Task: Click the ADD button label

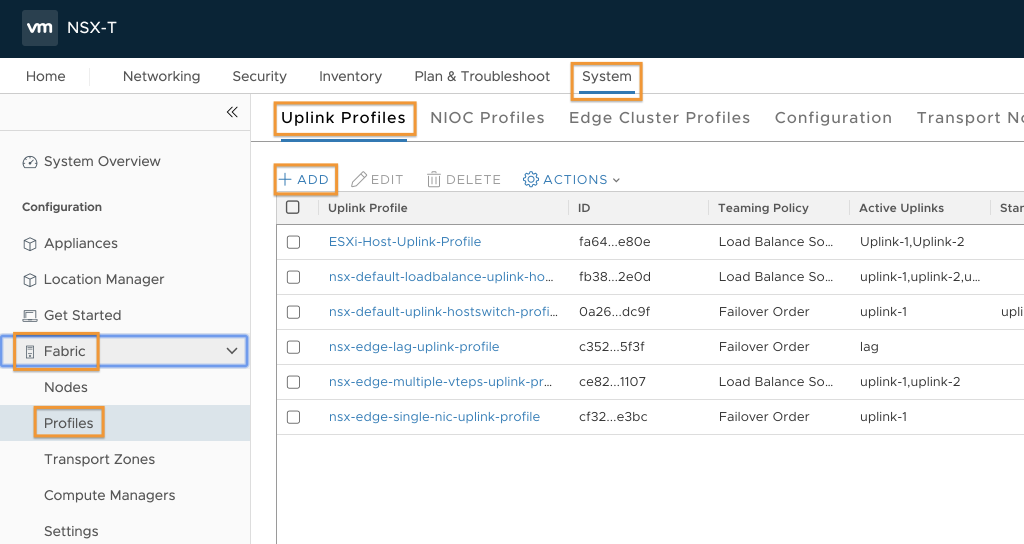Action: [x=313, y=180]
